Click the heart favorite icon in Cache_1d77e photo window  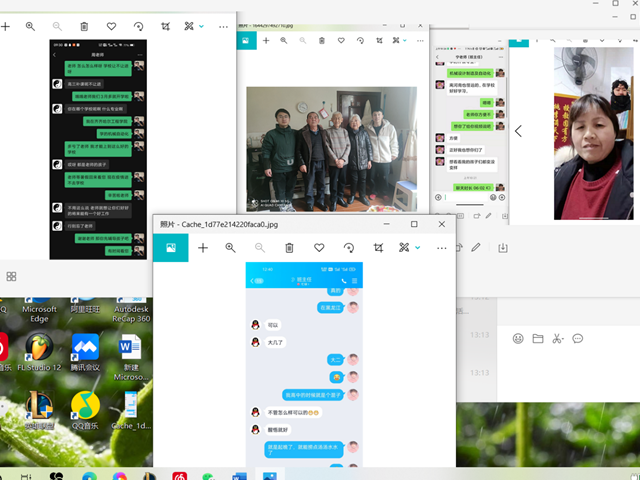[319, 247]
